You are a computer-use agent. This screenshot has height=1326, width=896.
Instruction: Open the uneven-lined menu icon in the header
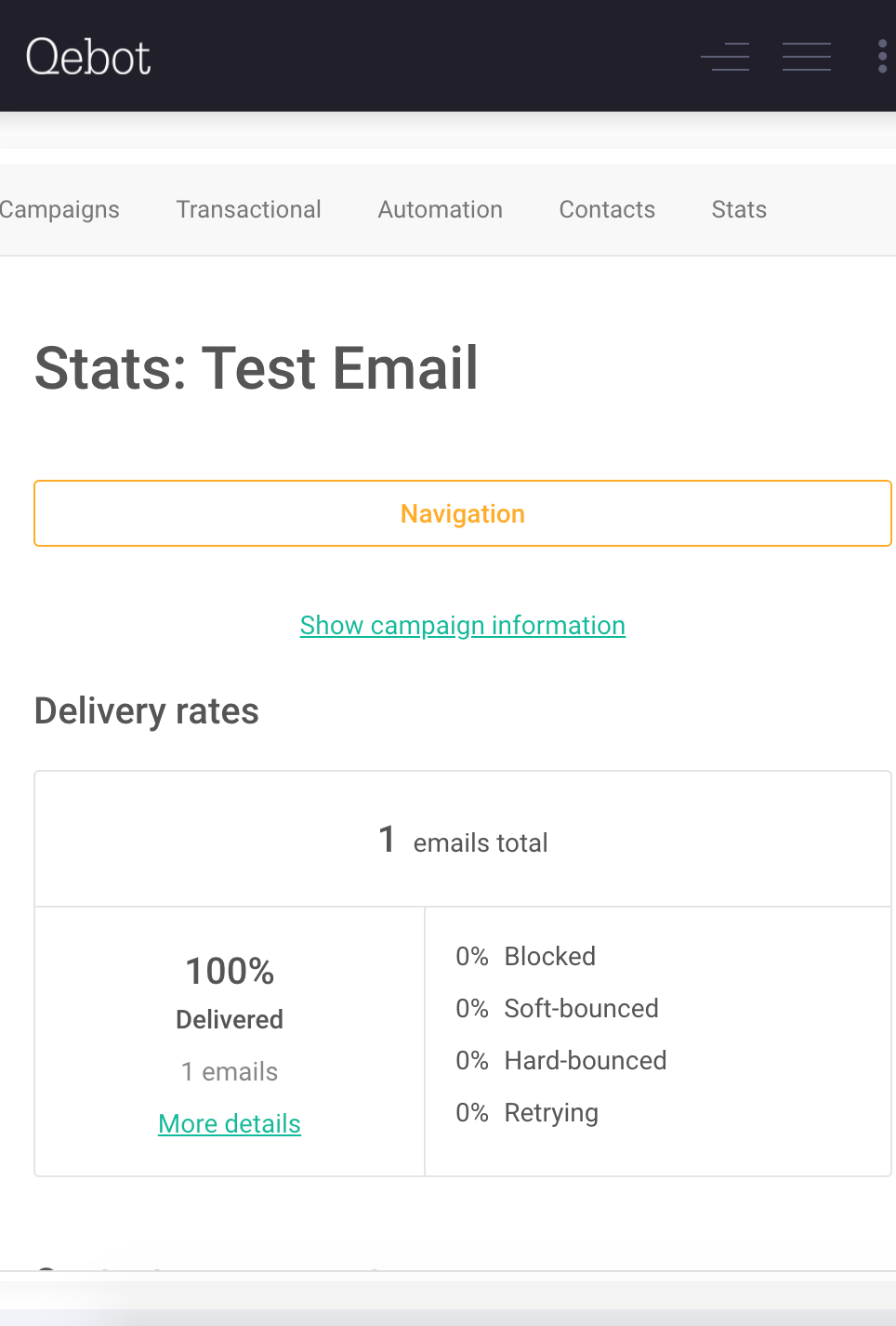pyautogui.click(x=725, y=57)
